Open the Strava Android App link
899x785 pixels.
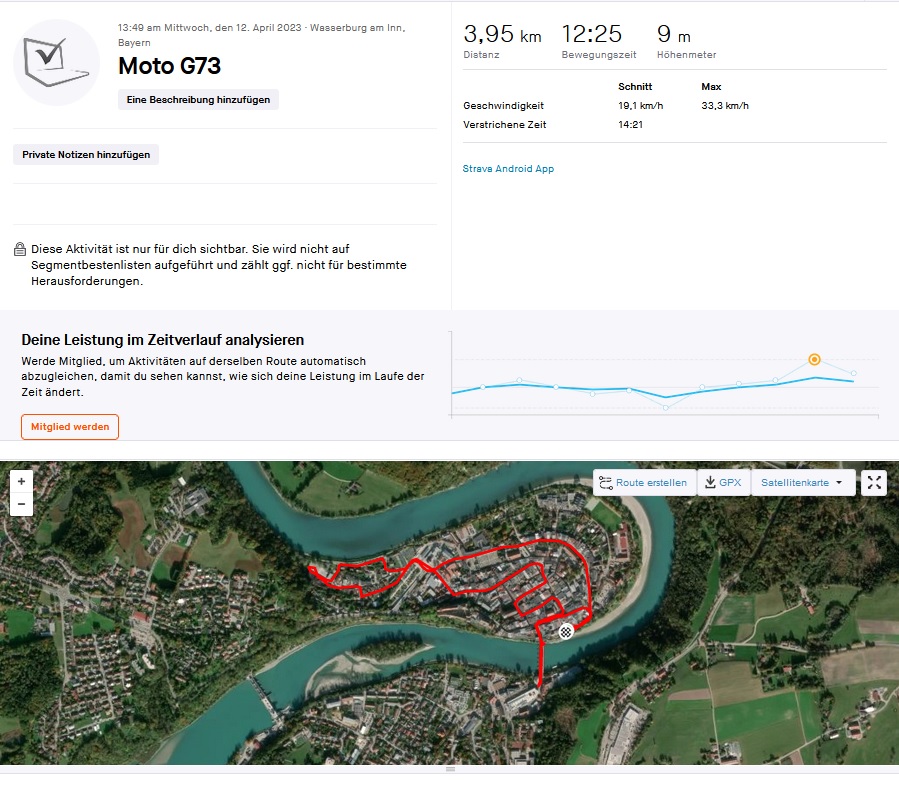pyautogui.click(x=508, y=169)
